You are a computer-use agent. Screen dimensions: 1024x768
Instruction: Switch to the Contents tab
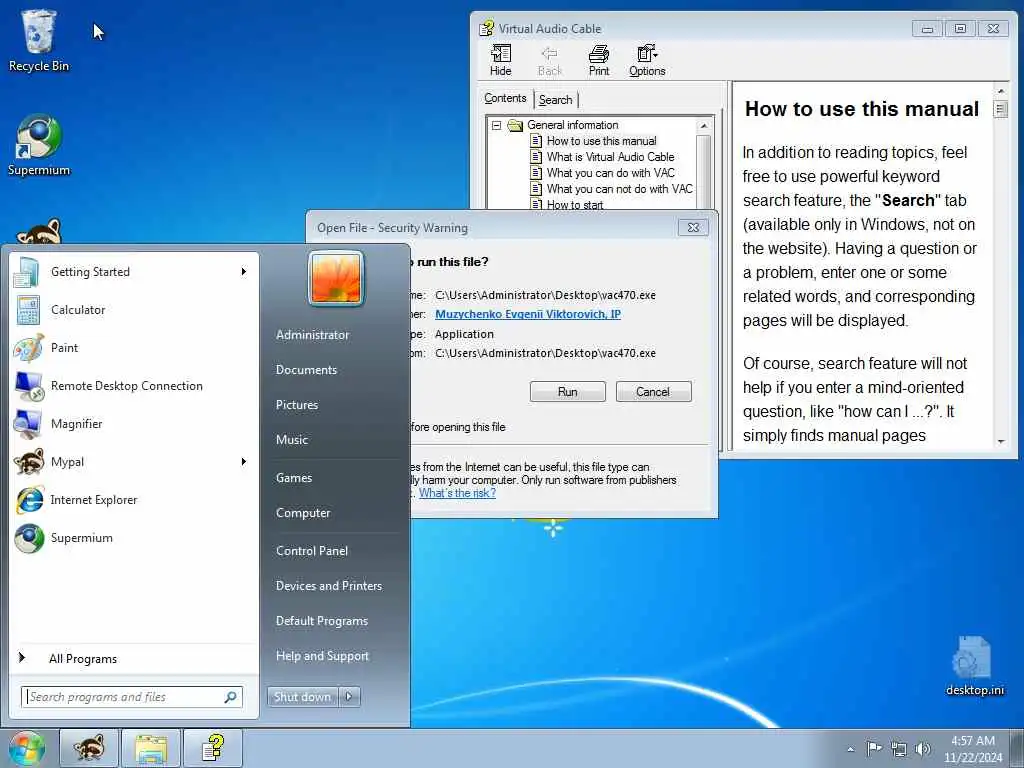505,98
